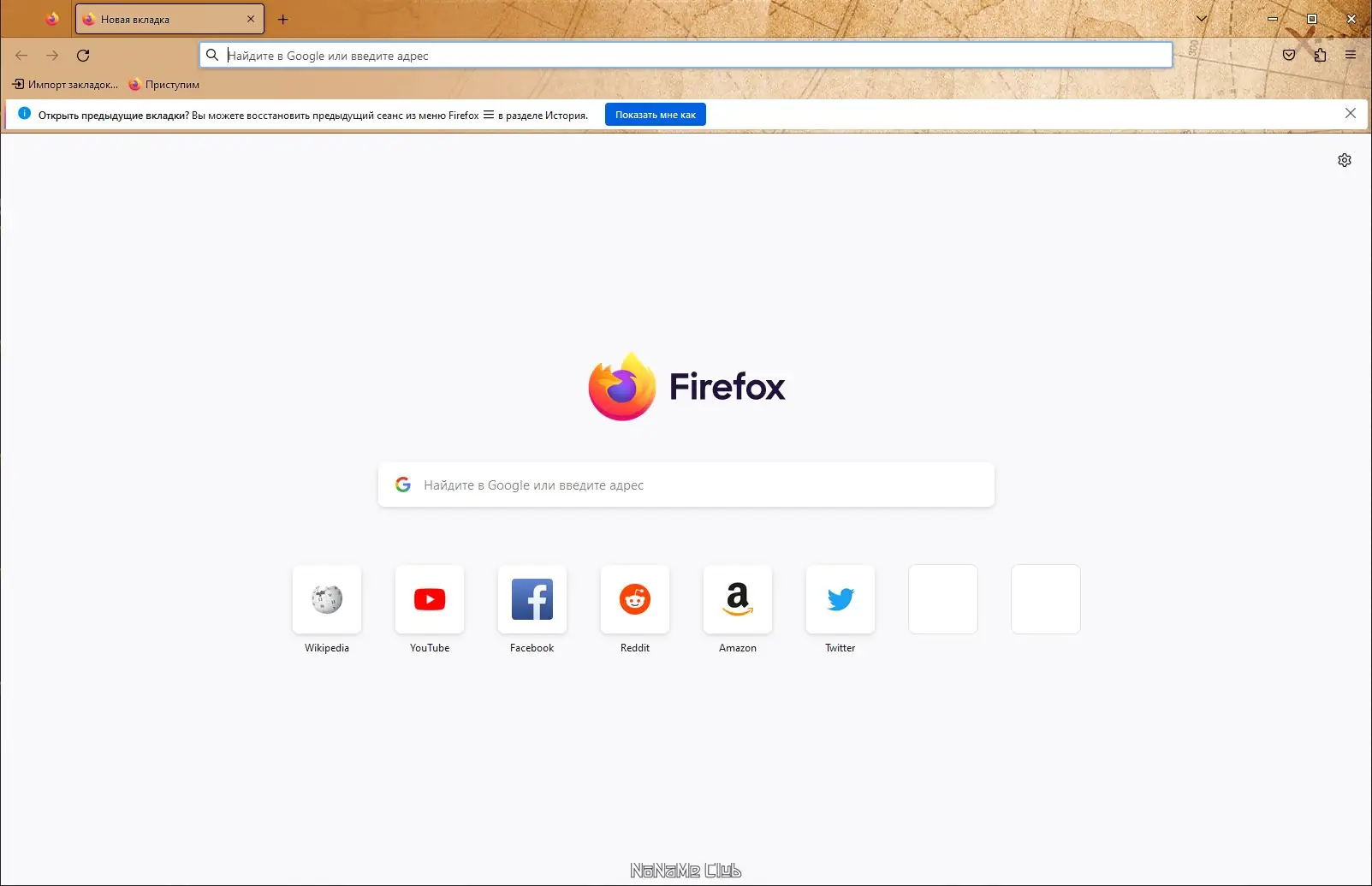Open 'Импорт закладок...' bookmark item
This screenshot has width=1372, height=886.
65,85
